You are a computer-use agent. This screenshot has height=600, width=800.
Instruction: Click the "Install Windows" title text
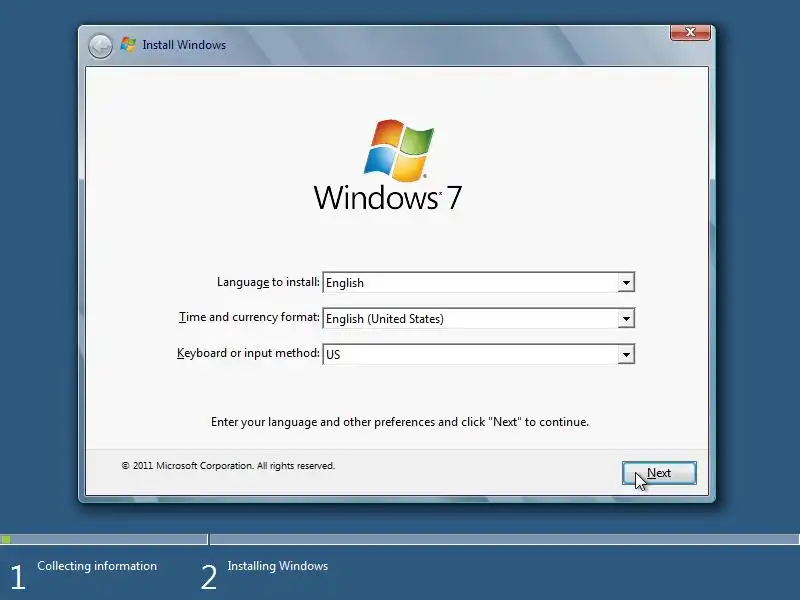click(184, 45)
